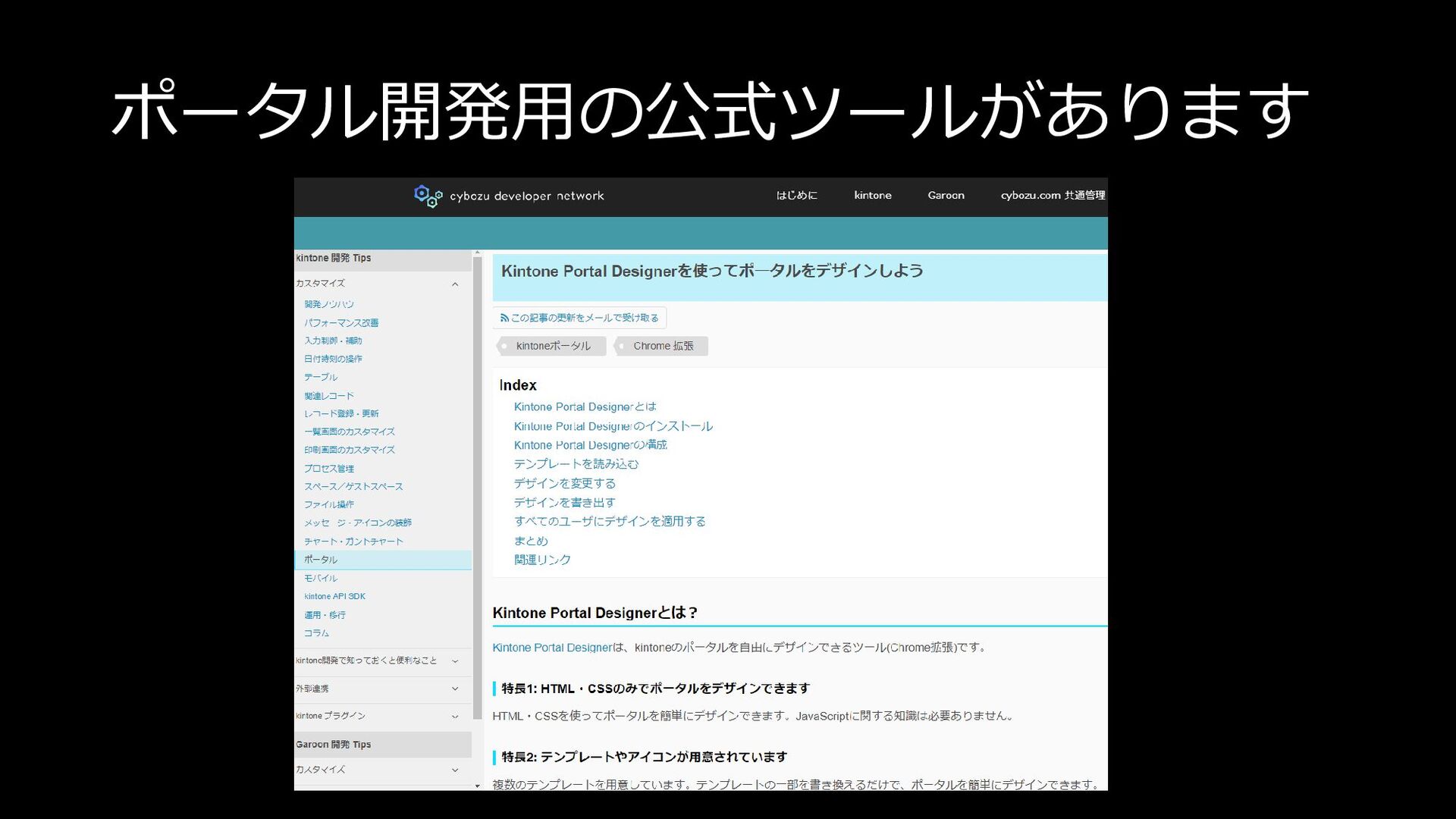Image resolution: width=1456 pixels, height=819 pixels.
Task: Open the はじめに menu item
Action: coord(796,196)
